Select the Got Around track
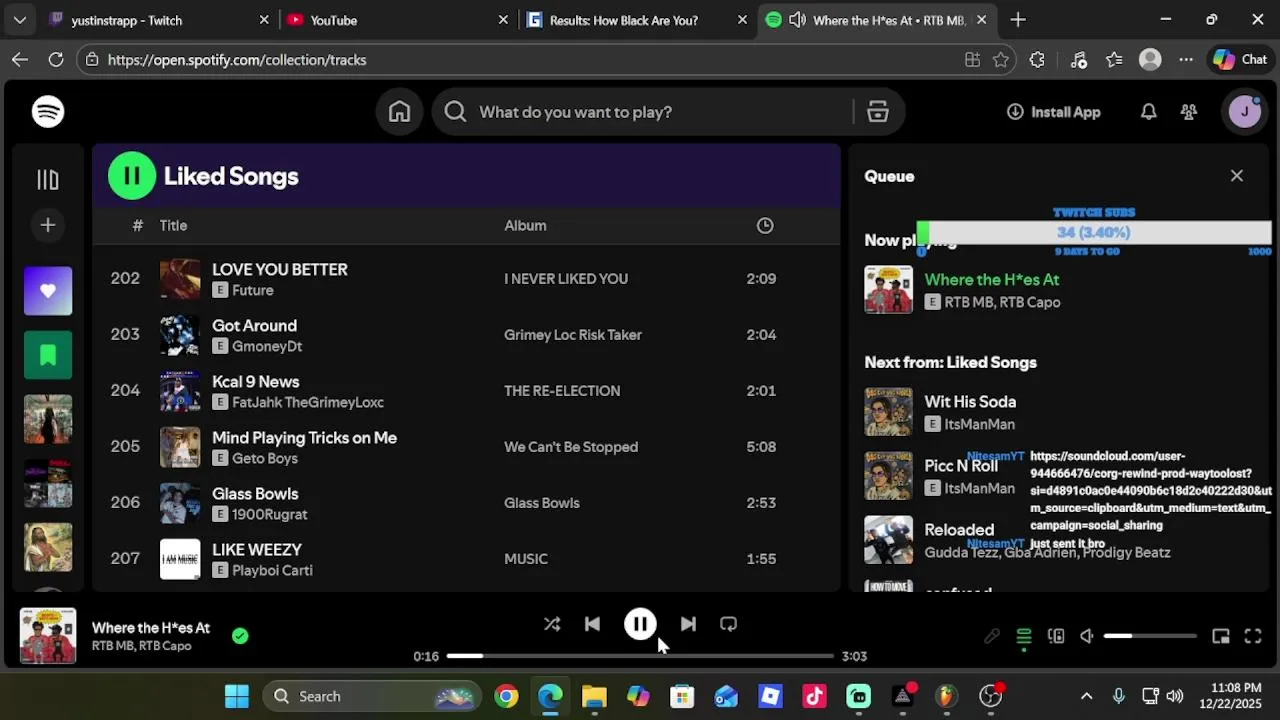This screenshot has width=1280, height=720. pyautogui.click(x=254, y=326)
